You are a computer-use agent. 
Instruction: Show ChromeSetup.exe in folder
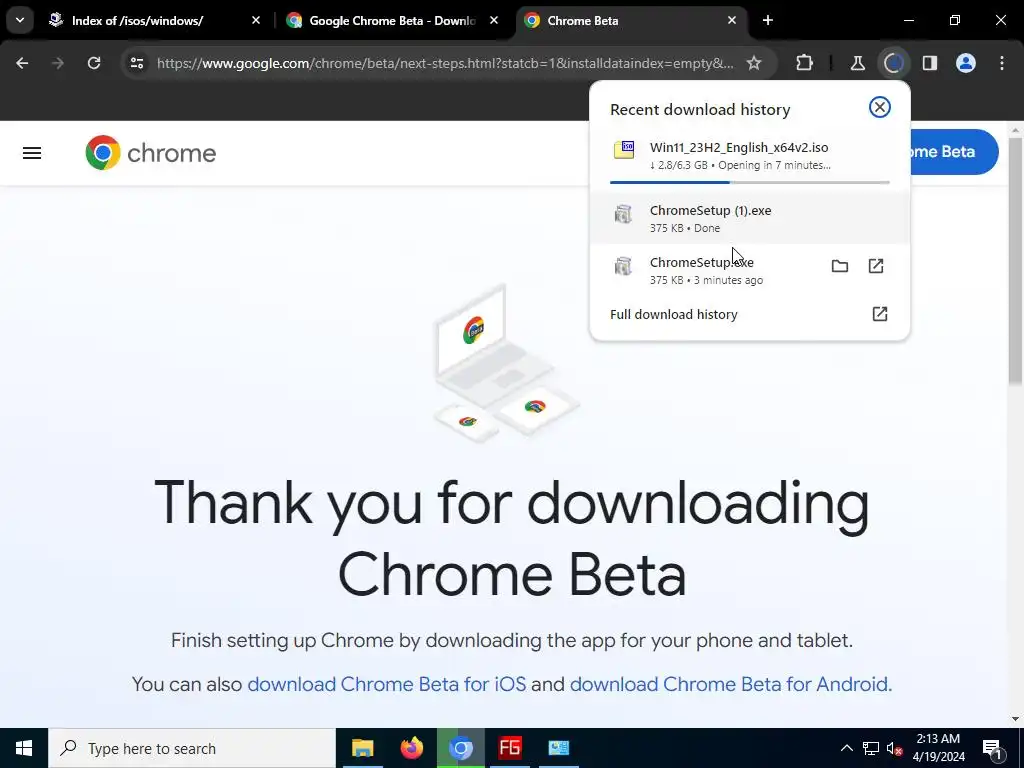tap(840, 266)
